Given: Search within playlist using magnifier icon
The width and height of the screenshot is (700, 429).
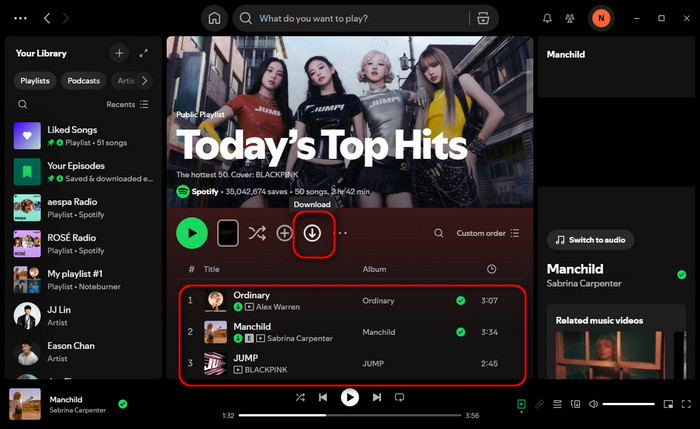Looking at the screenshot, I should click(439, 233).
